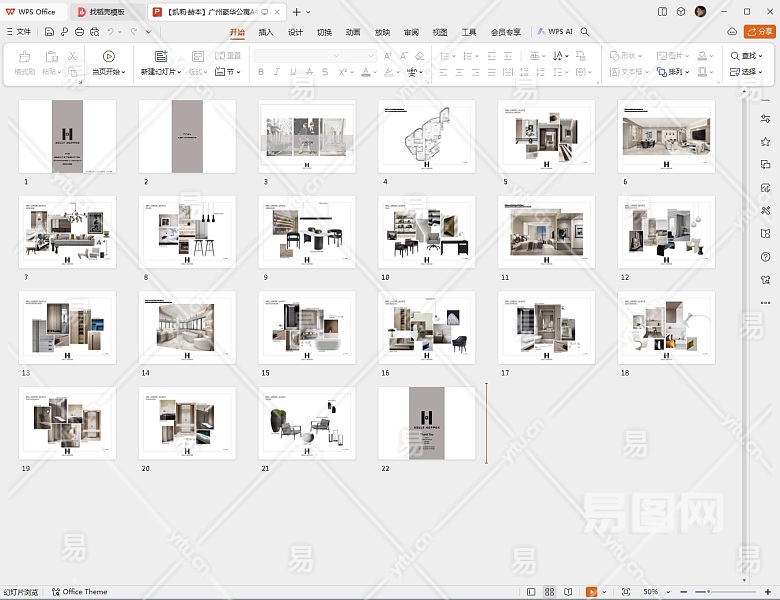Image resolution: width=780 pixels, height=600 pixels.
Task: Select slide 14 thumbnail
Action: coord(187,327)
